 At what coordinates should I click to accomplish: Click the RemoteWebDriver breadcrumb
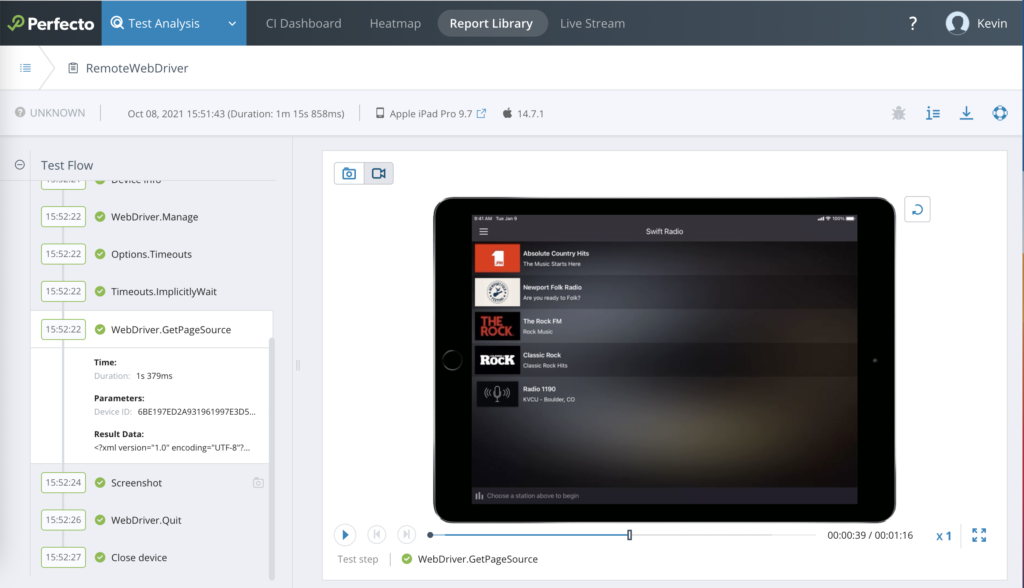pyautogui.click(x=136, y=68)
